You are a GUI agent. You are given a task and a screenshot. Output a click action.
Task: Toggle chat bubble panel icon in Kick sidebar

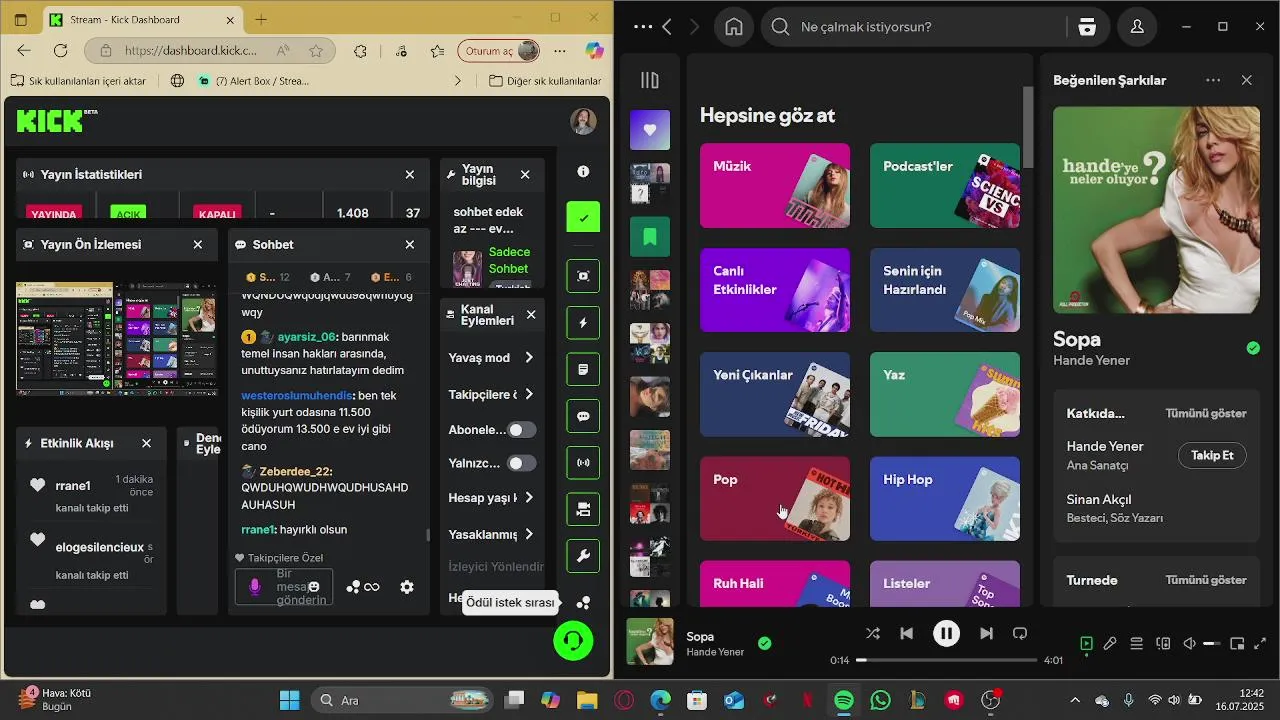pos(583,416)
